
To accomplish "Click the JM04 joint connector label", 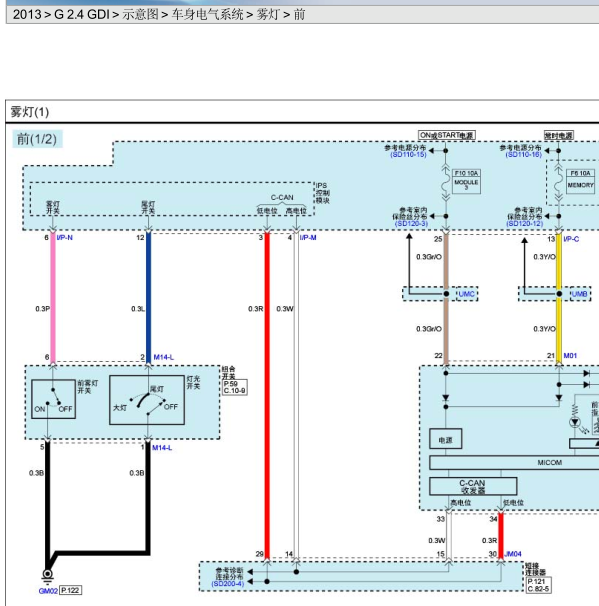I will (513, 554).
